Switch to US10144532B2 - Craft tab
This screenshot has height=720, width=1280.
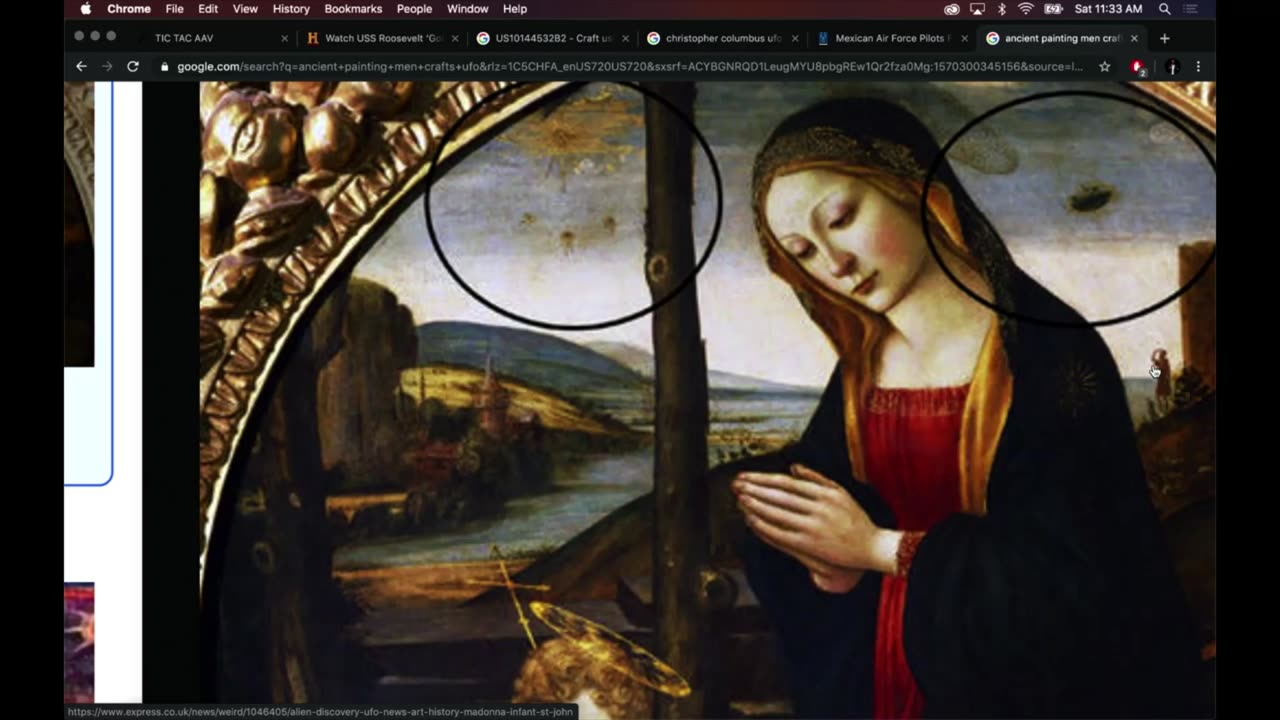coord(553,38)
